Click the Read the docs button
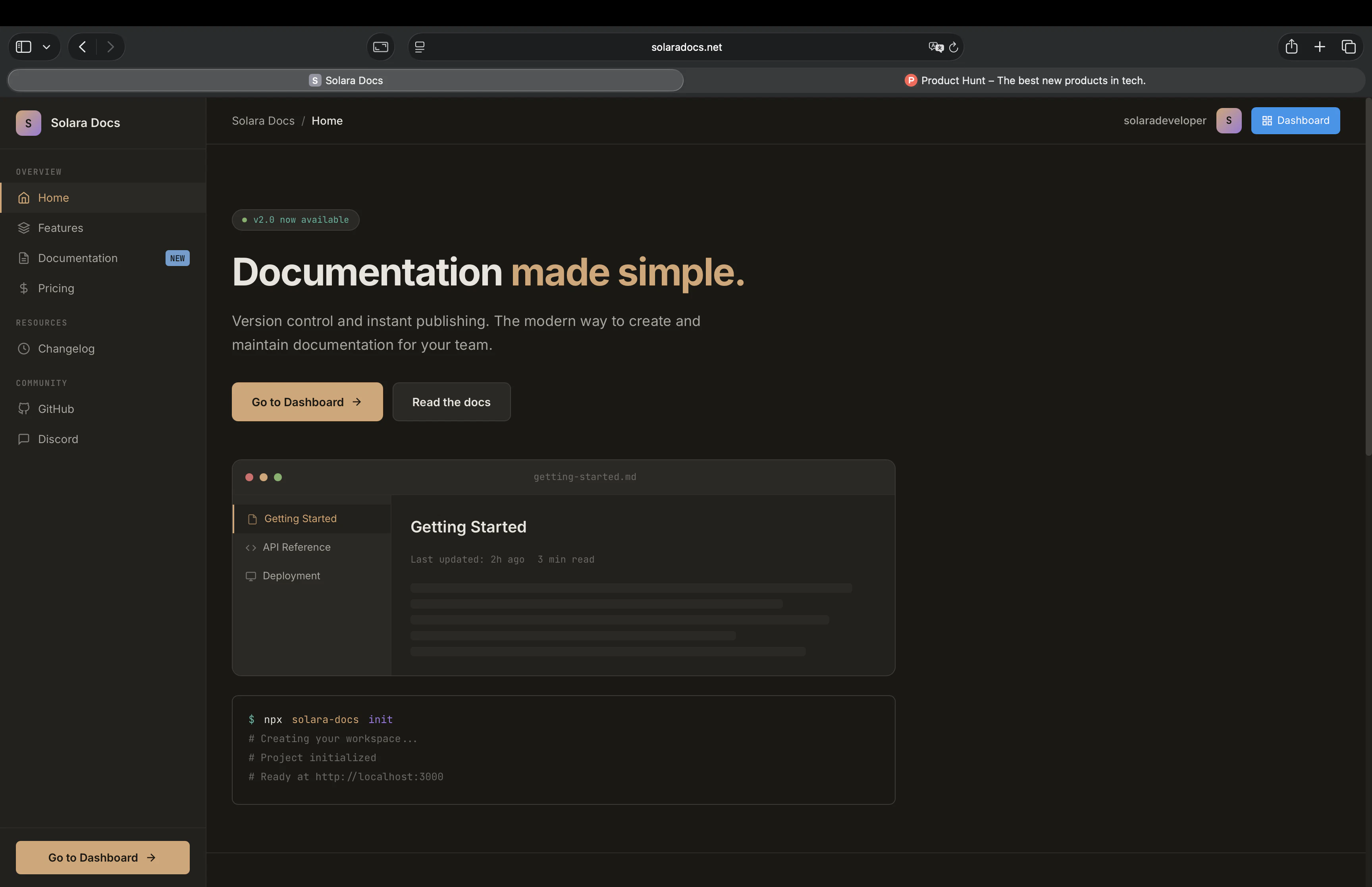 451,401
